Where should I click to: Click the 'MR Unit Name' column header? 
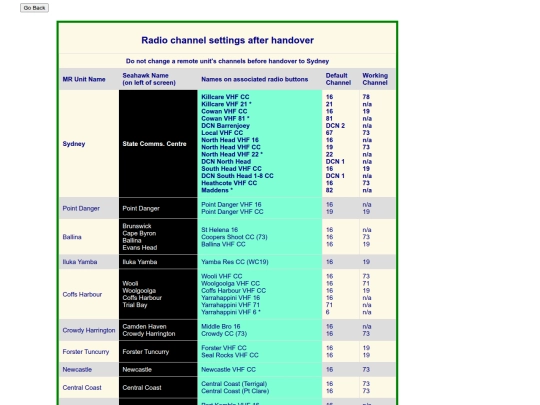coord(84,79)
